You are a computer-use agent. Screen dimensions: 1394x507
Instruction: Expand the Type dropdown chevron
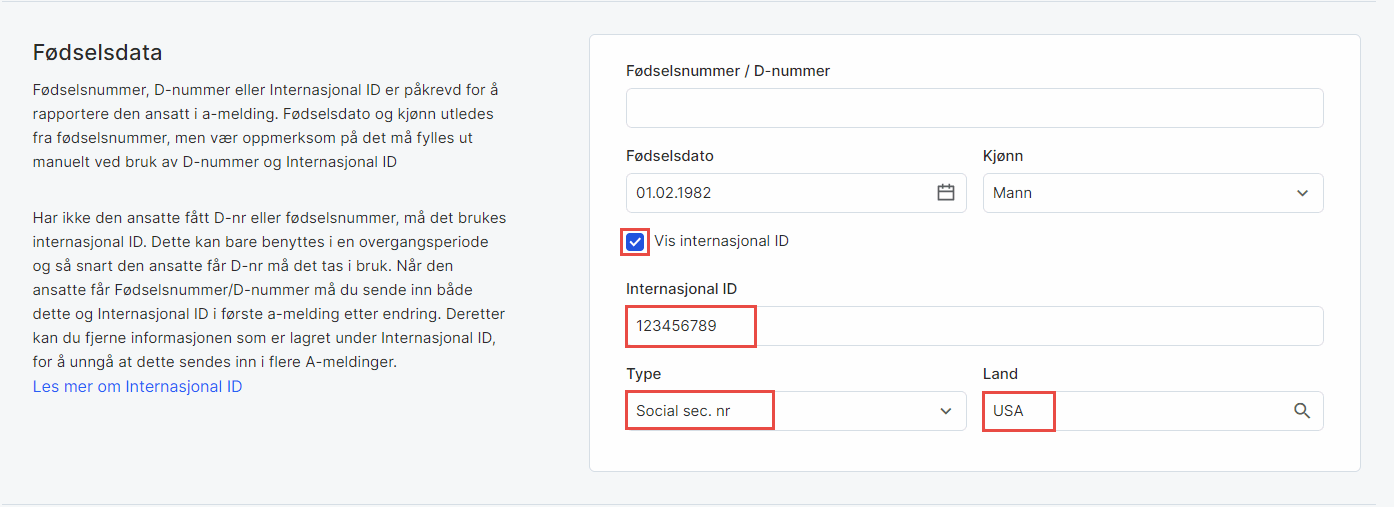(945, 411)
